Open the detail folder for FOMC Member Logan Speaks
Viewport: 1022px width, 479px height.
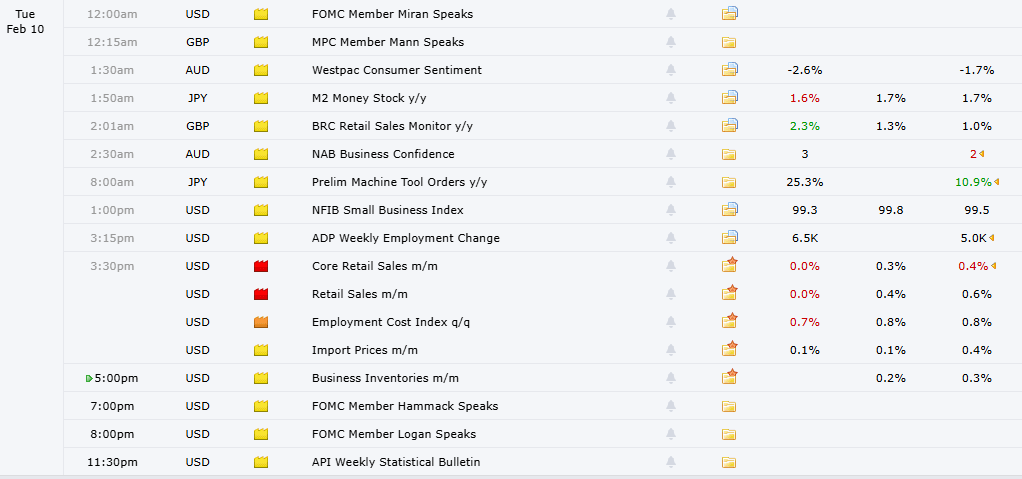tap(729, 434)
